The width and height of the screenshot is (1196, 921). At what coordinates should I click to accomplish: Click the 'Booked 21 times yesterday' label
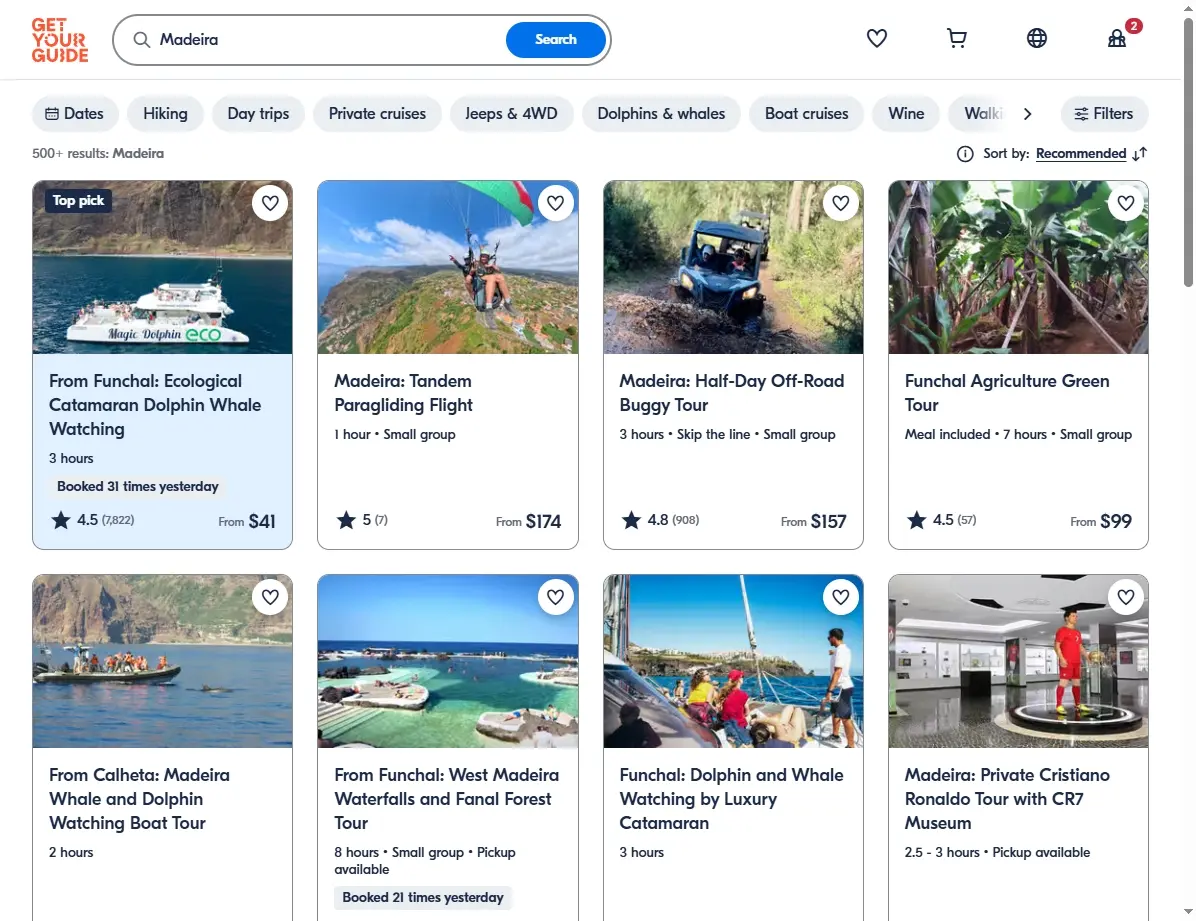423,898
